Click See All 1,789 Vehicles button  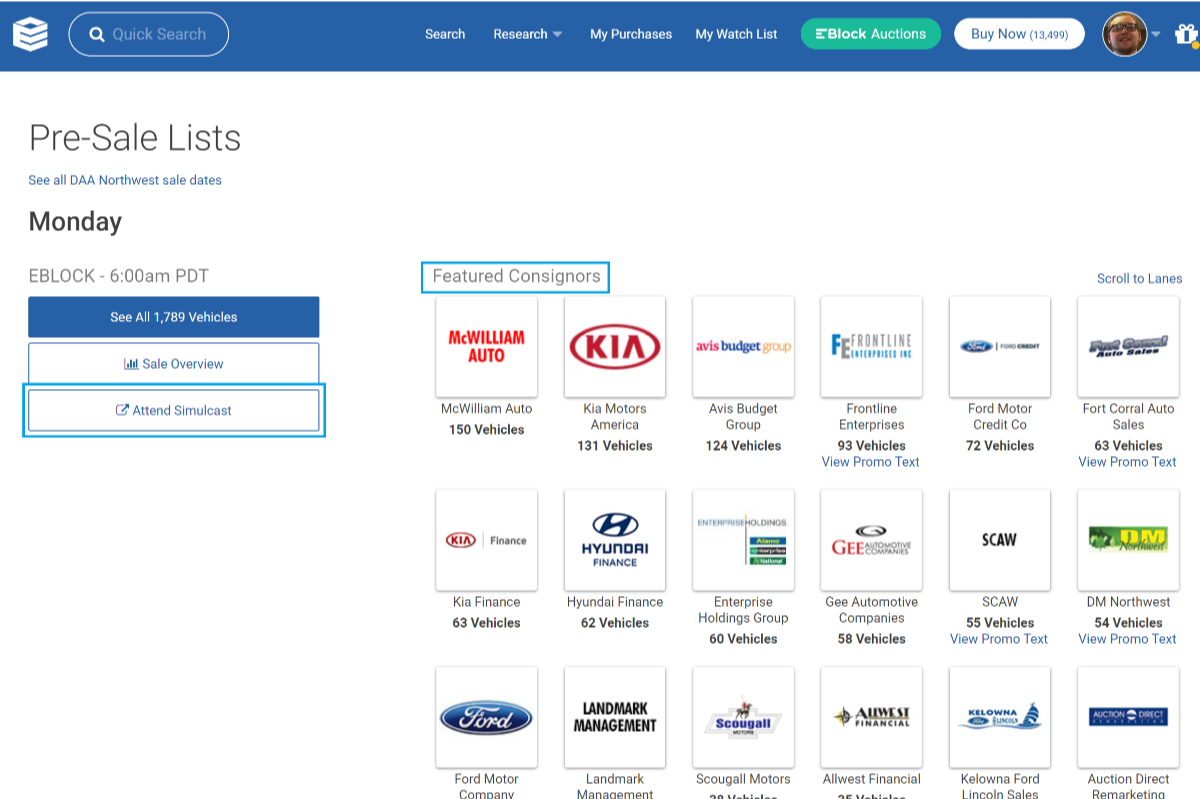[174, 317]
